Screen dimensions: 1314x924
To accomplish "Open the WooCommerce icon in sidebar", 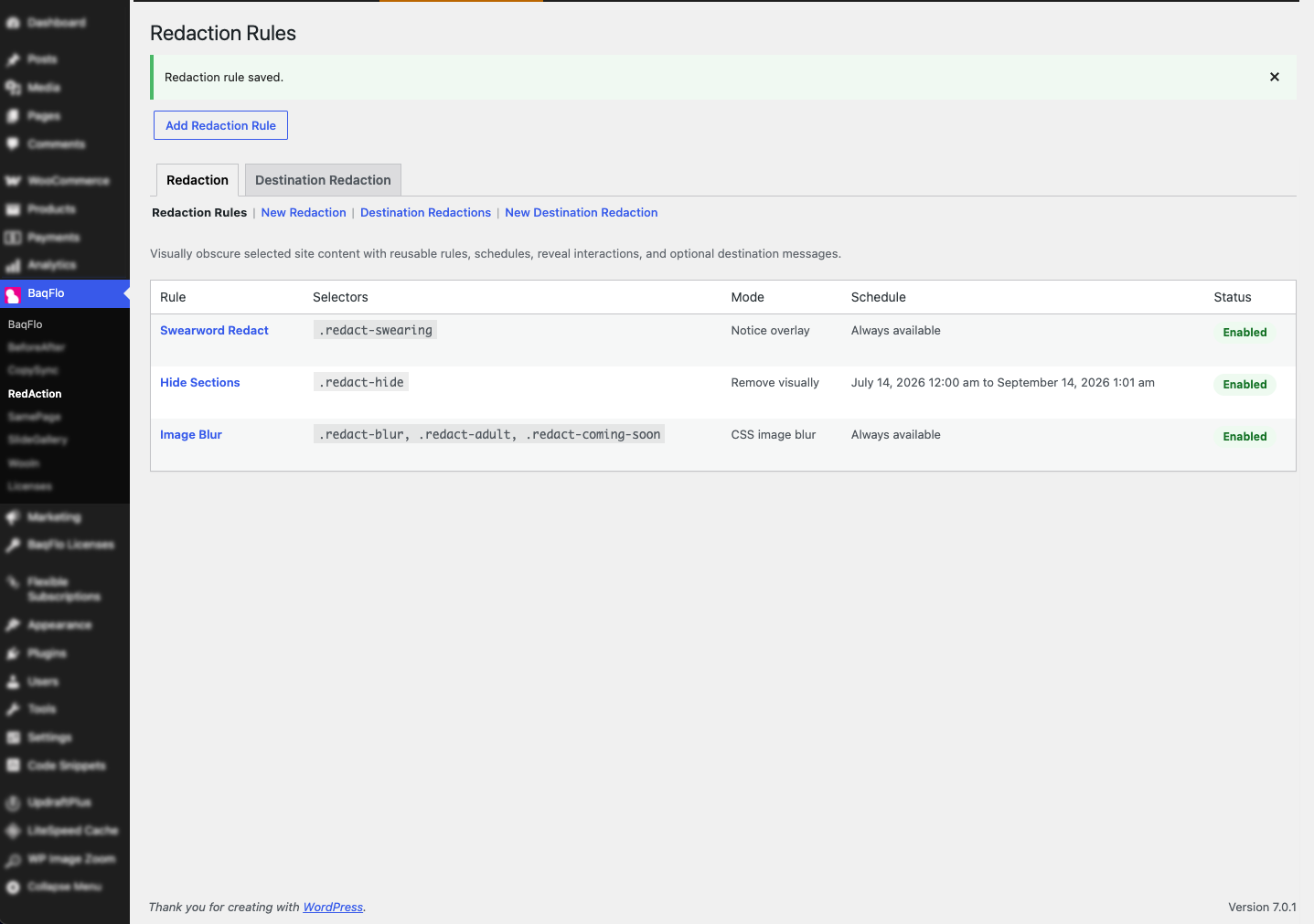I will pyautogui.click(x=13, y=181).
